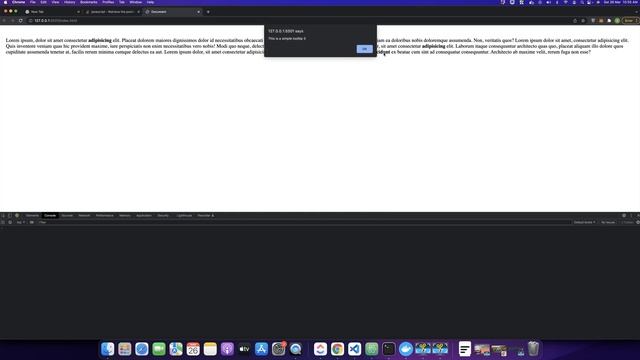Open DevTools Lighthouse tab
The width and height of the screenshot is (640, 360).
coord(184,216)
